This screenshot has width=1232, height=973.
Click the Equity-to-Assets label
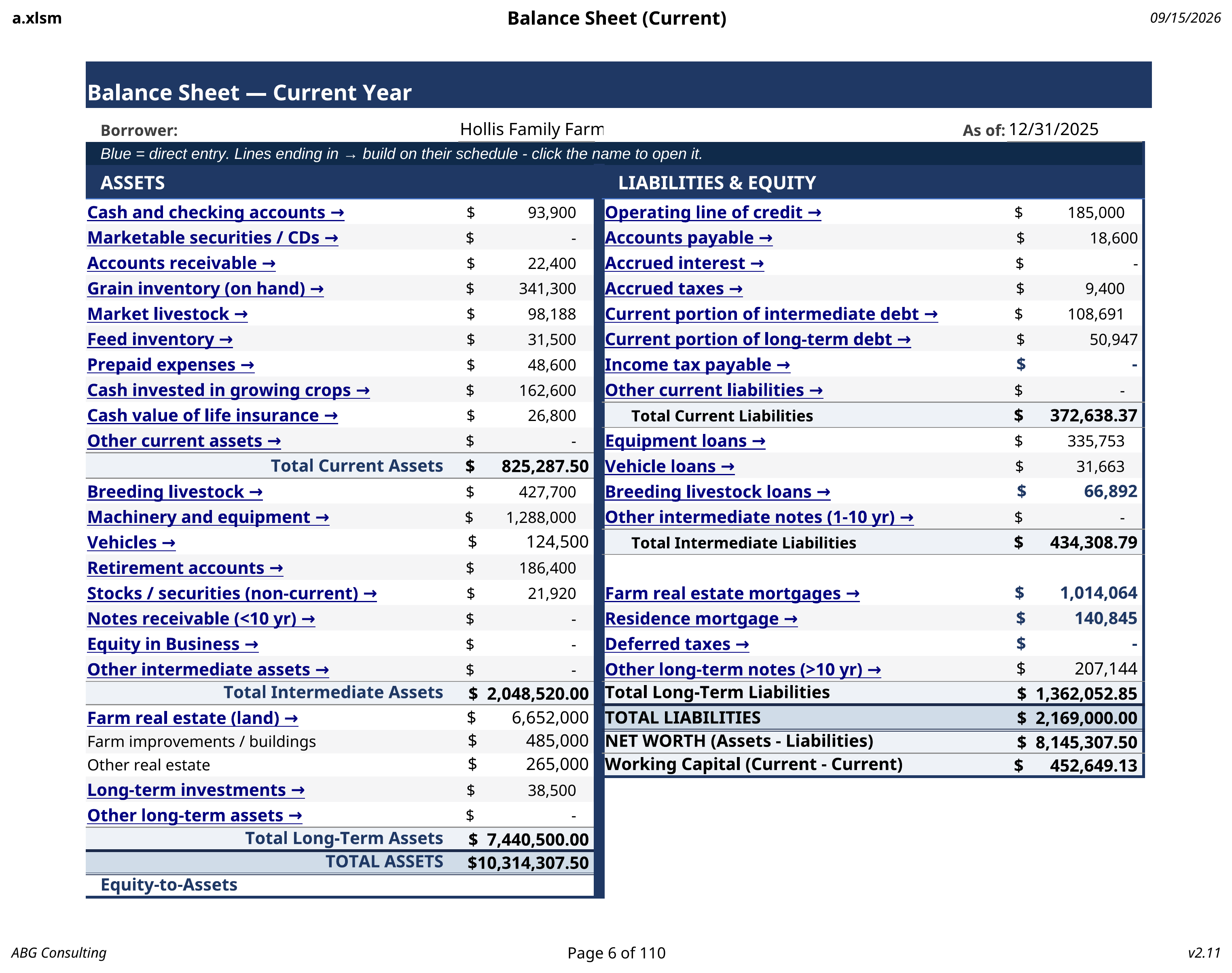(169, 885)
